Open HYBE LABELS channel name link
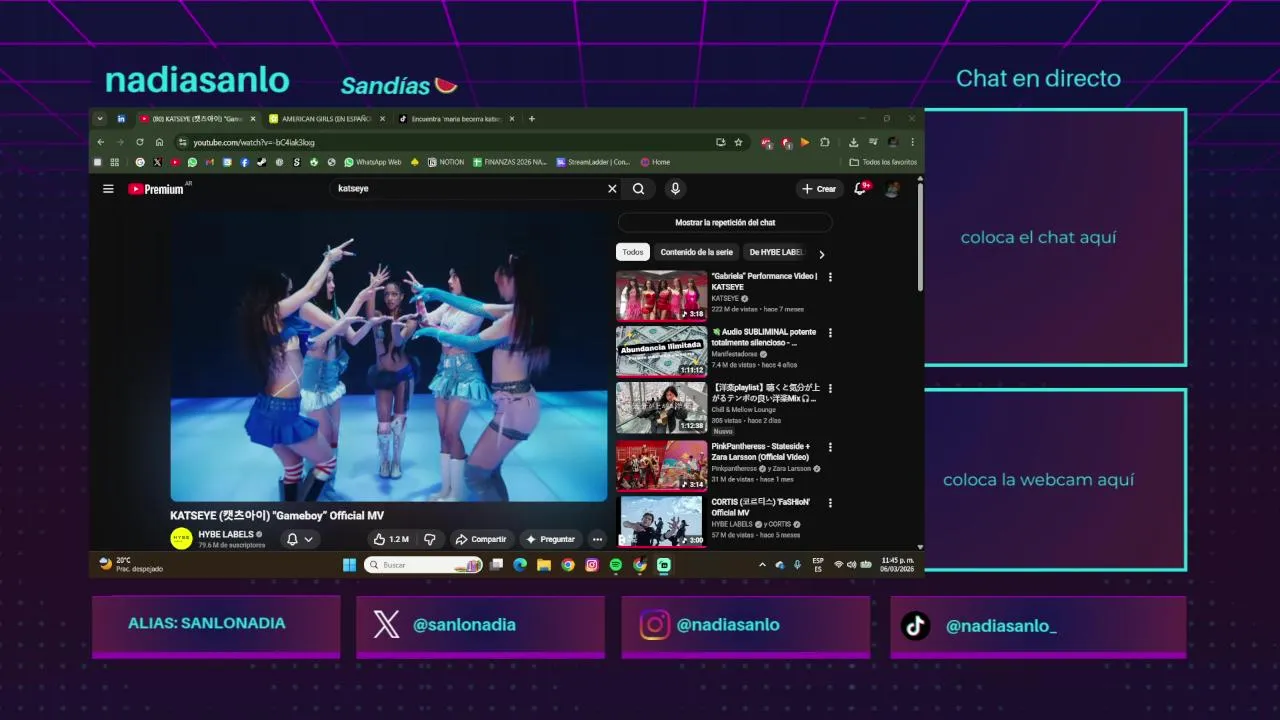The width and height of the screenshot is (1280, 720). 226,534
